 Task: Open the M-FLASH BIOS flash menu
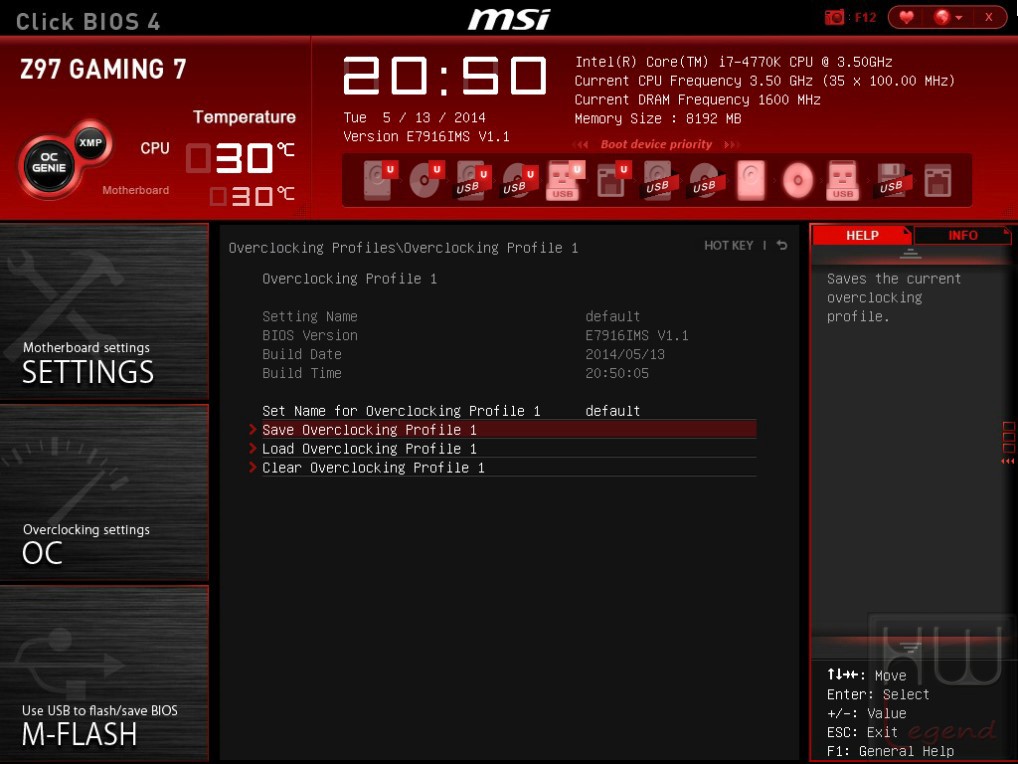coord(105,673)
